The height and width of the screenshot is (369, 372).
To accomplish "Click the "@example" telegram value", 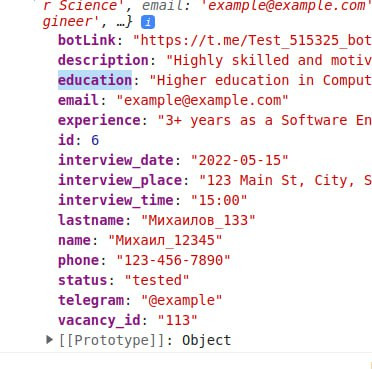I will [x=182, y=300].
